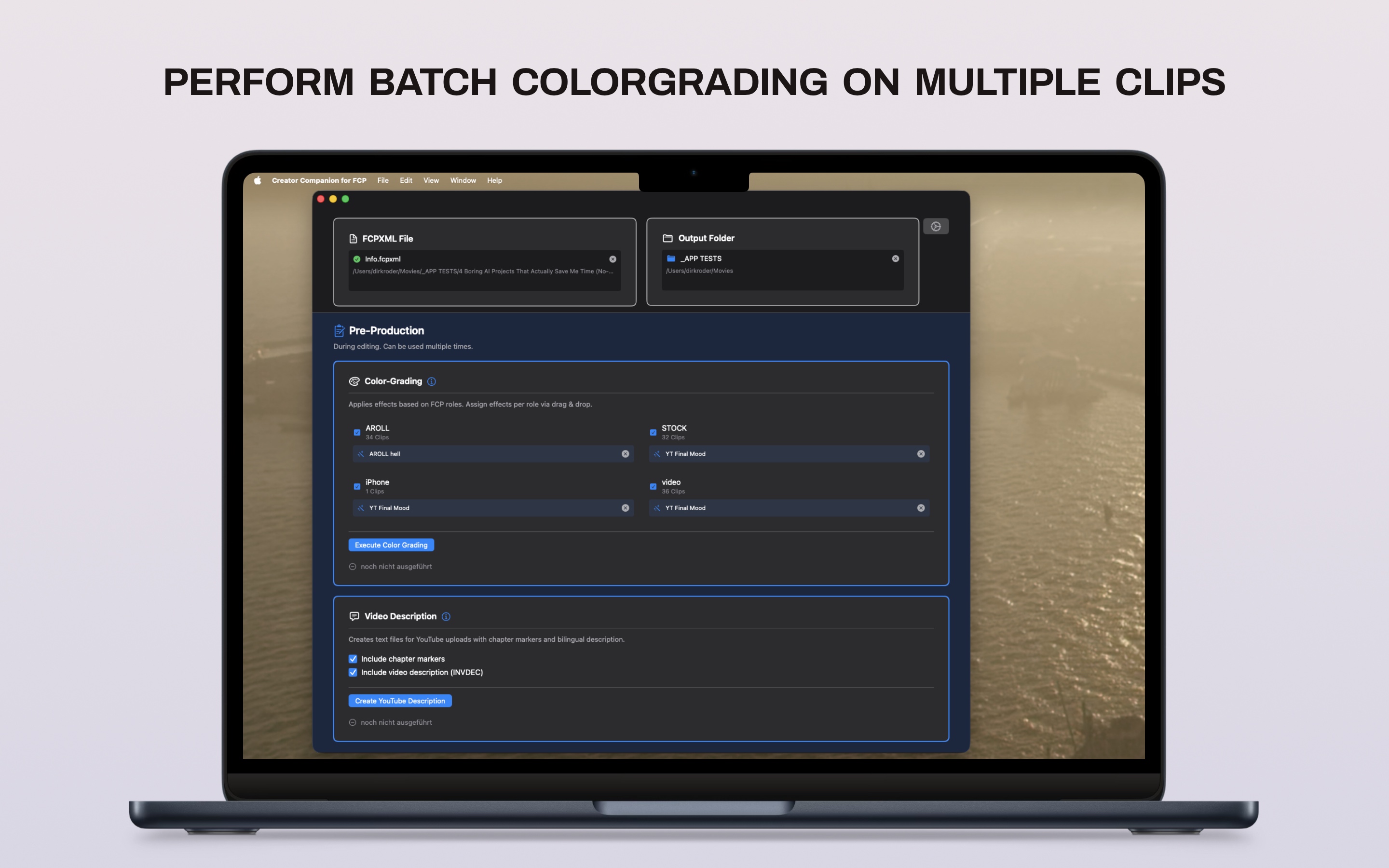This screenshot has height=868, width=1389.
Task: Remove STOCK's YT Final Mood effect
Action: coord(921,453)
